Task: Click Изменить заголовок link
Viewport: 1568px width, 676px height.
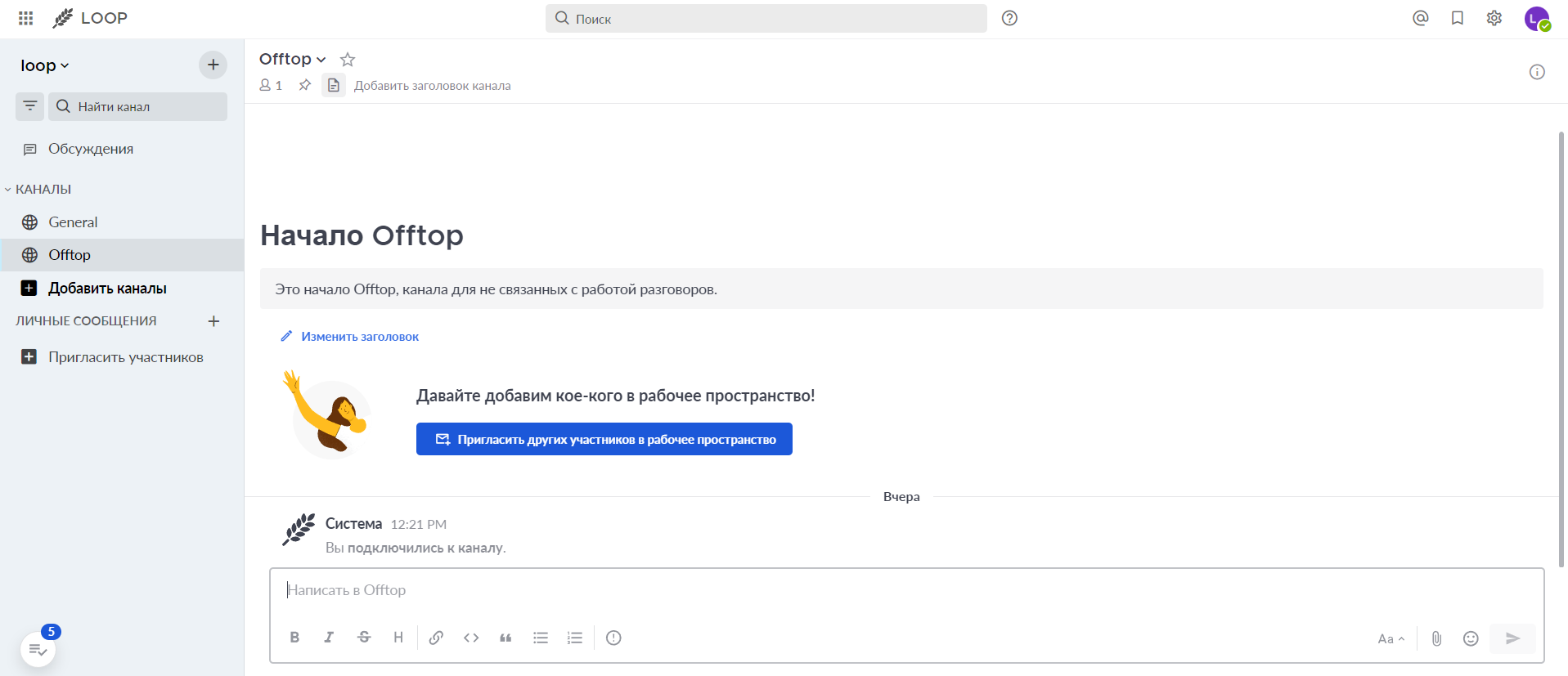Action: [349, 336]
